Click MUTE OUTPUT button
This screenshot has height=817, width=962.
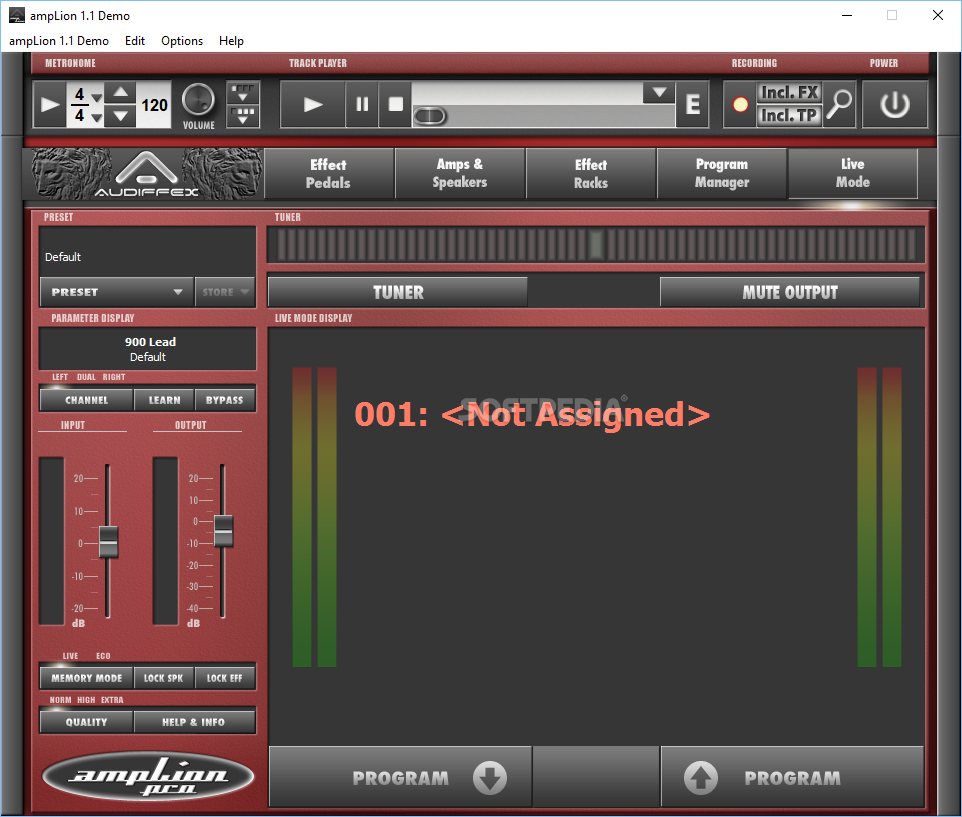[x=790, y=292]
